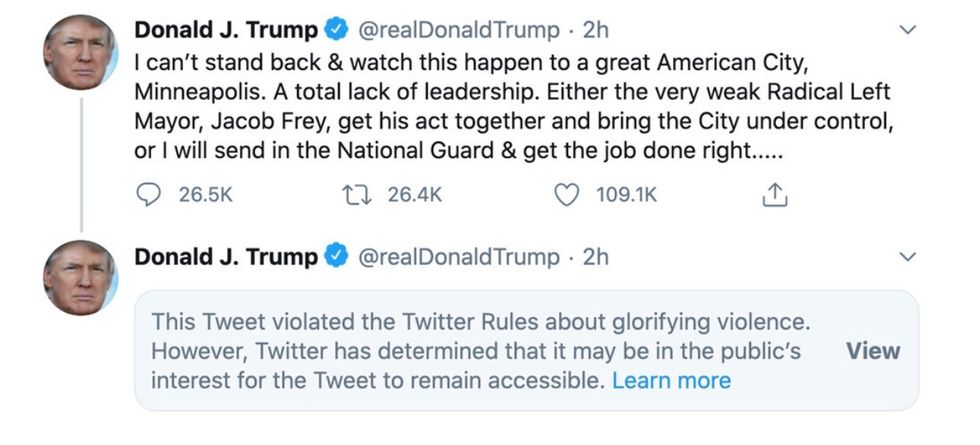This screenshot has width=980, height=445.
Task: Click the reply speech bubble icon
Action: pos(148,195)
